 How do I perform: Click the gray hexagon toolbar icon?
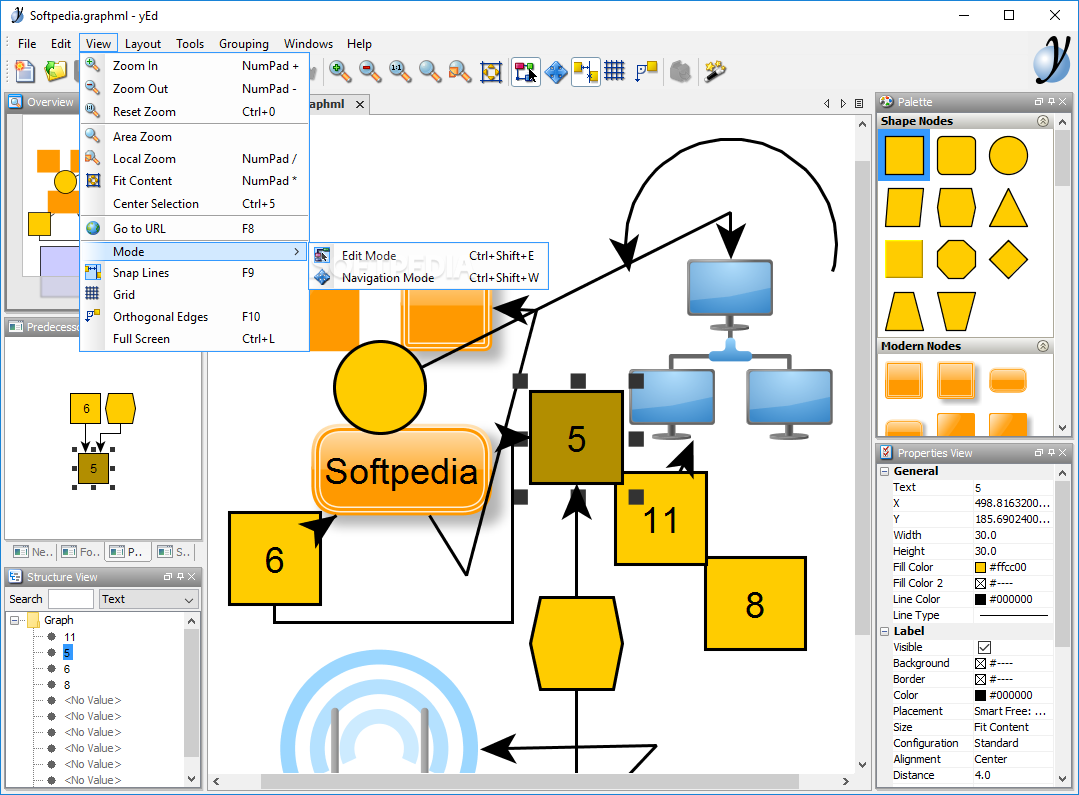[680, 71]
